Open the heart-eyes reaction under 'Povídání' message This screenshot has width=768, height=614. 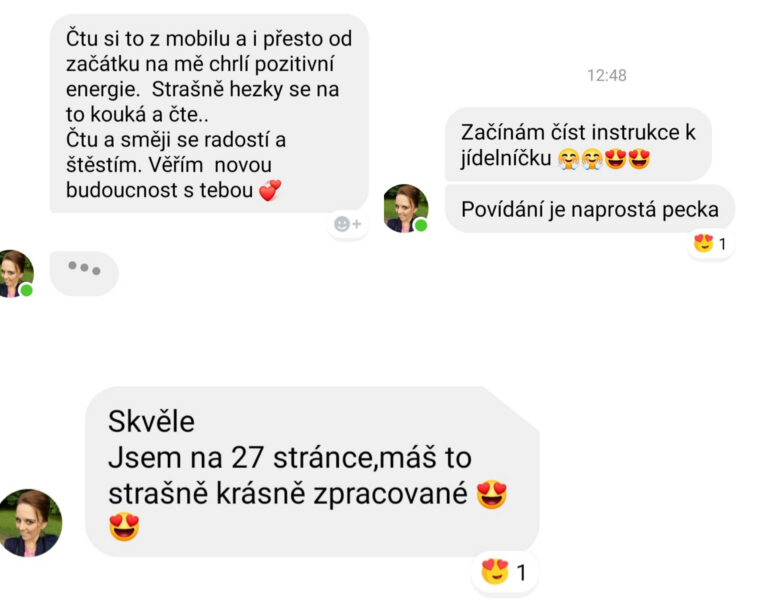(710, 243)
